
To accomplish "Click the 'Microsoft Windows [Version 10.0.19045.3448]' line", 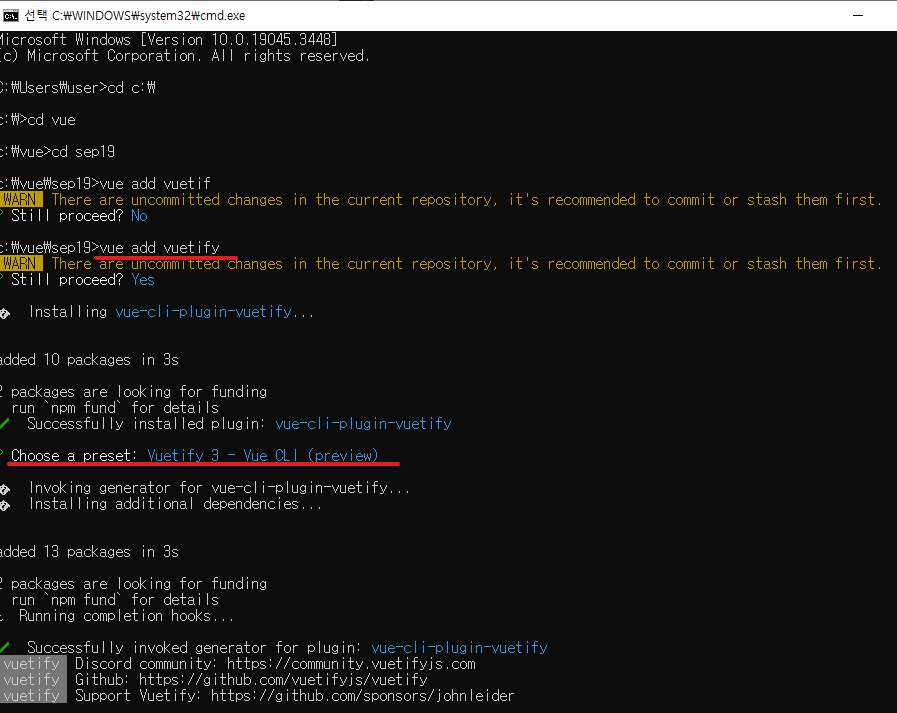I will click(169, 39).
